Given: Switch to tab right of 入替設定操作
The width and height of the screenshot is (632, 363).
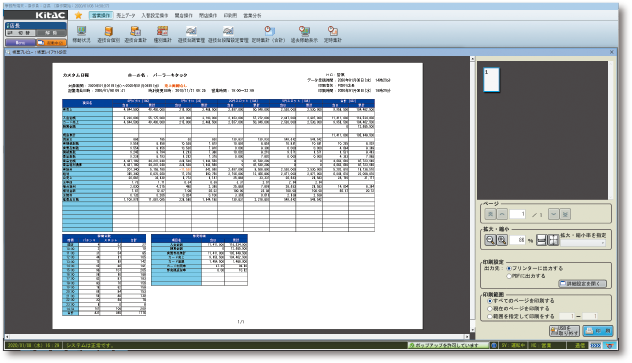Looking at the screenshot, I should (183, 15).
